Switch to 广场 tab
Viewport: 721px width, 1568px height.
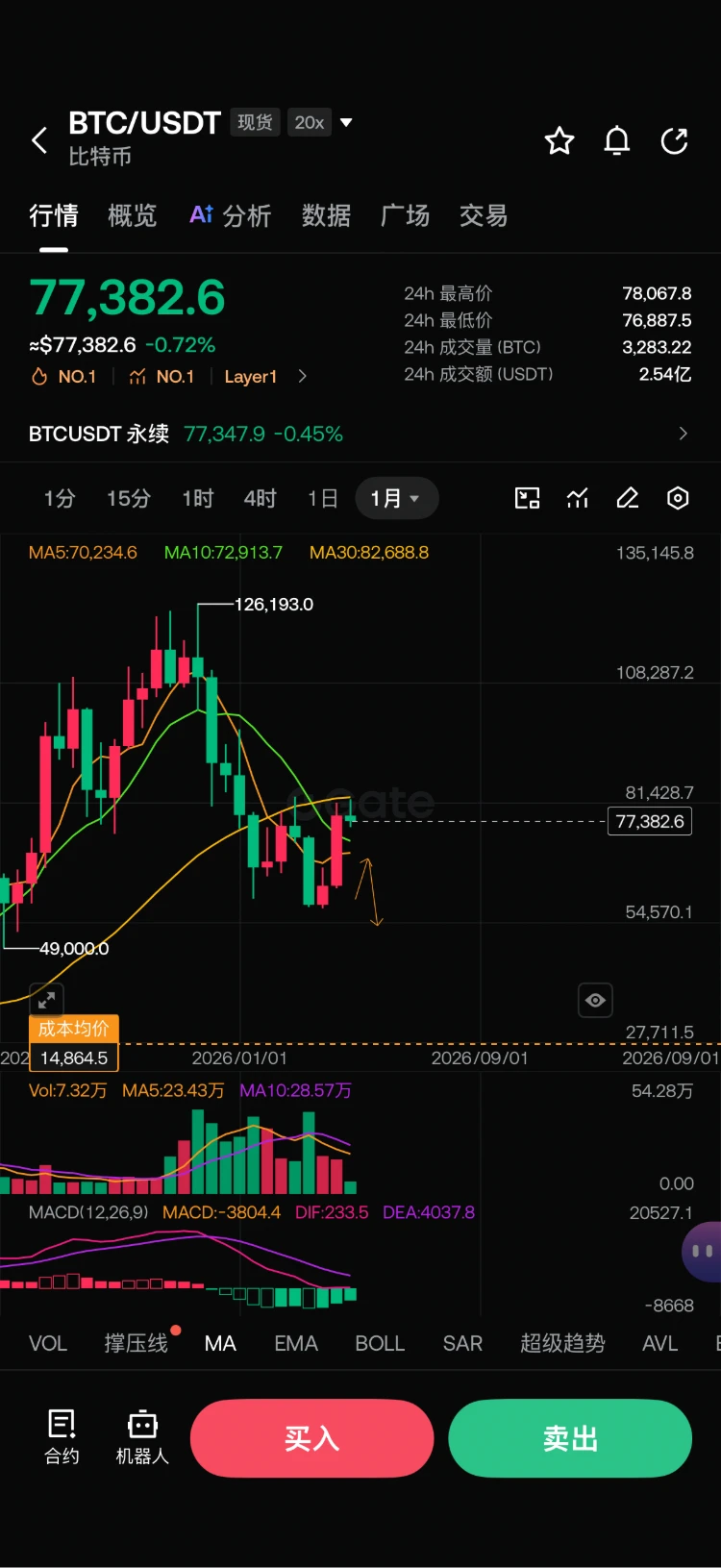[405, 215]
